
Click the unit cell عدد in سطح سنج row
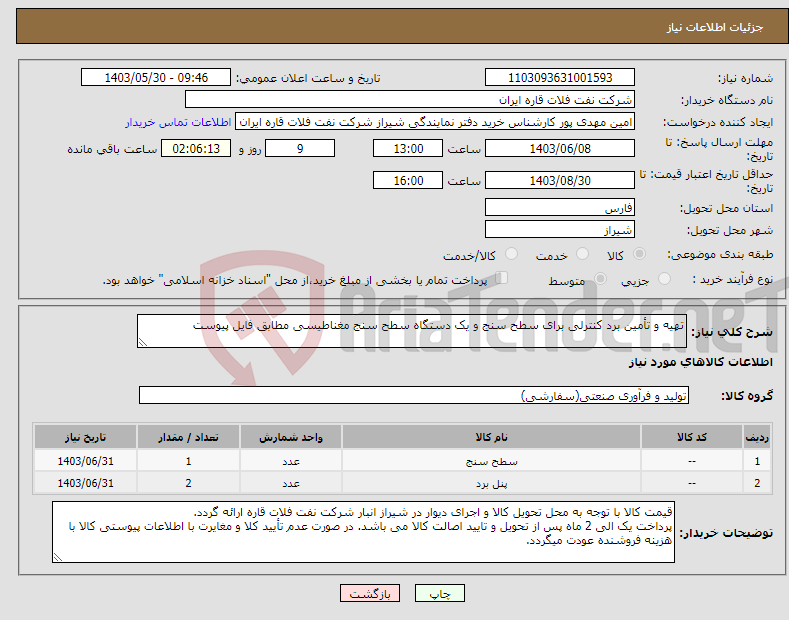click(x=291, y=461)
